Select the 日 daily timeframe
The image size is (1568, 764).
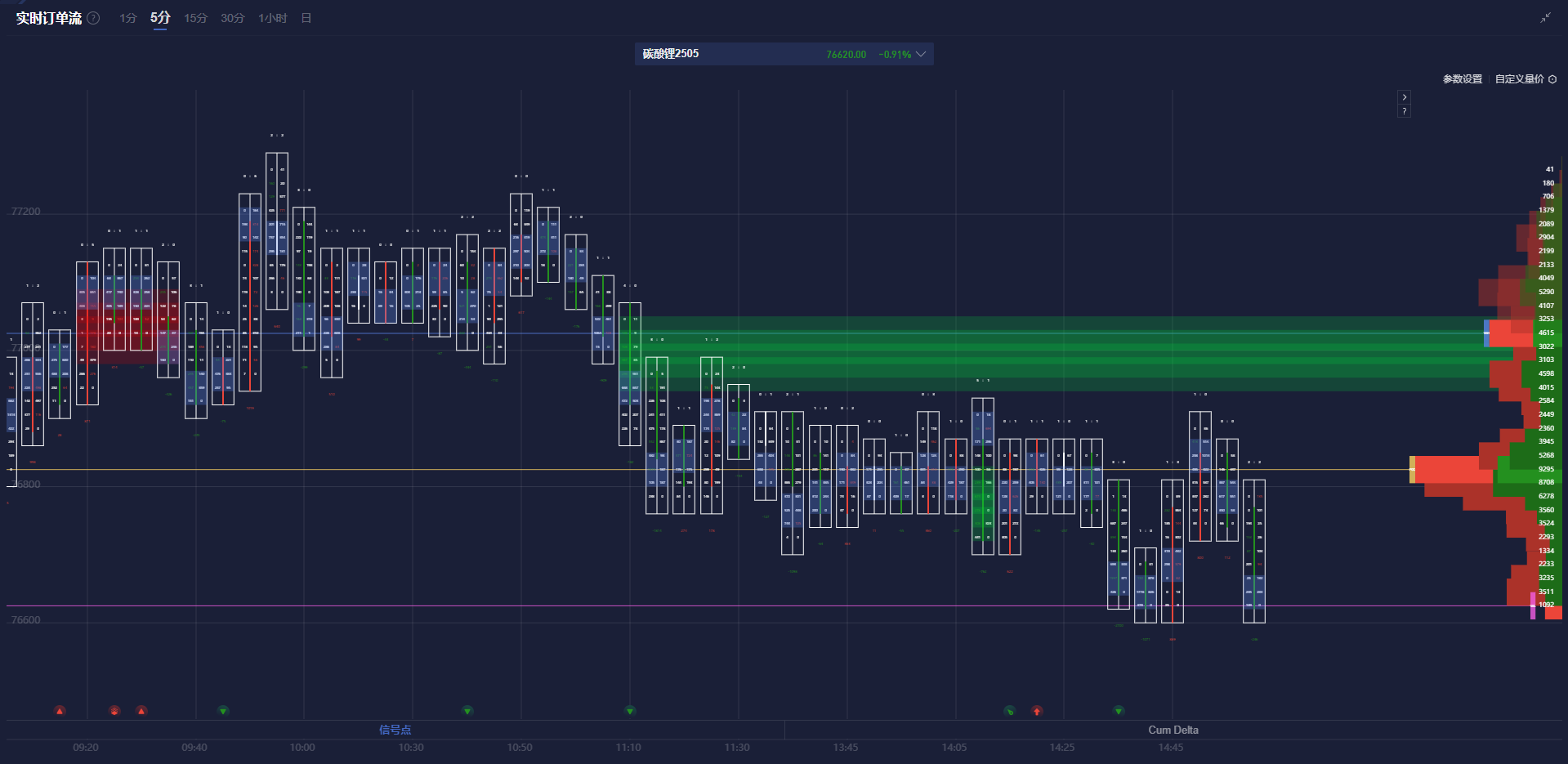306,18
